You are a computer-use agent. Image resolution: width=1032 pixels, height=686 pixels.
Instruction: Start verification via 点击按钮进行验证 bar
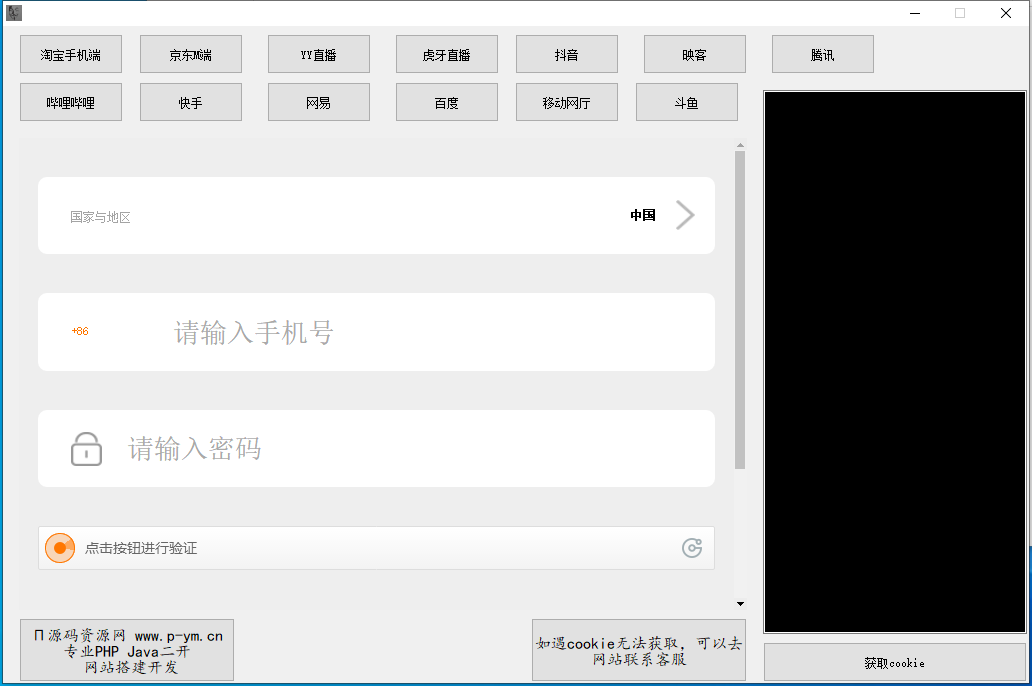[376, 548]
